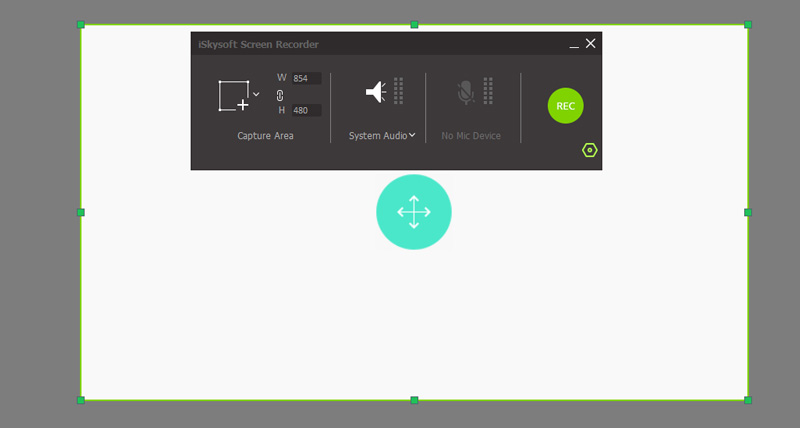Screen dimensions: 800x428
Task: Click the Capture Area rectangle icon
Action: point(233,95)
